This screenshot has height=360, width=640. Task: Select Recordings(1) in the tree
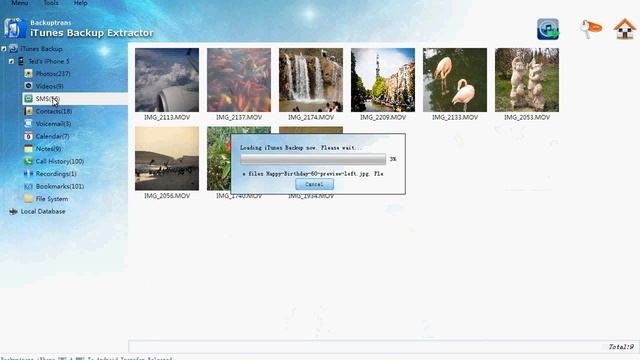click(x=56, y=174)
